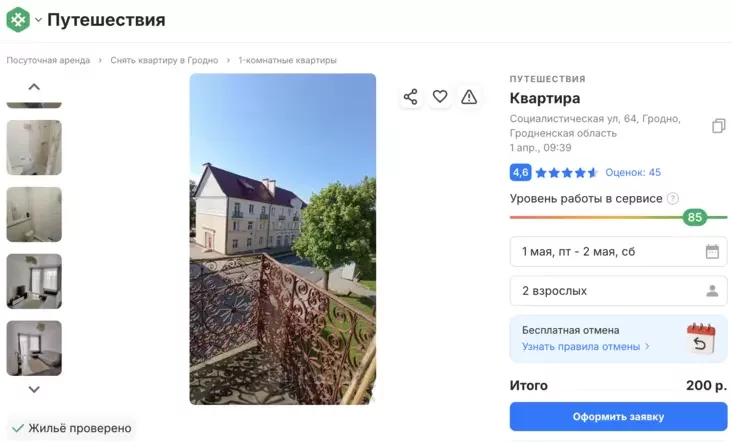Show next thumbnails with the down chevron

(x=34, y=389)
